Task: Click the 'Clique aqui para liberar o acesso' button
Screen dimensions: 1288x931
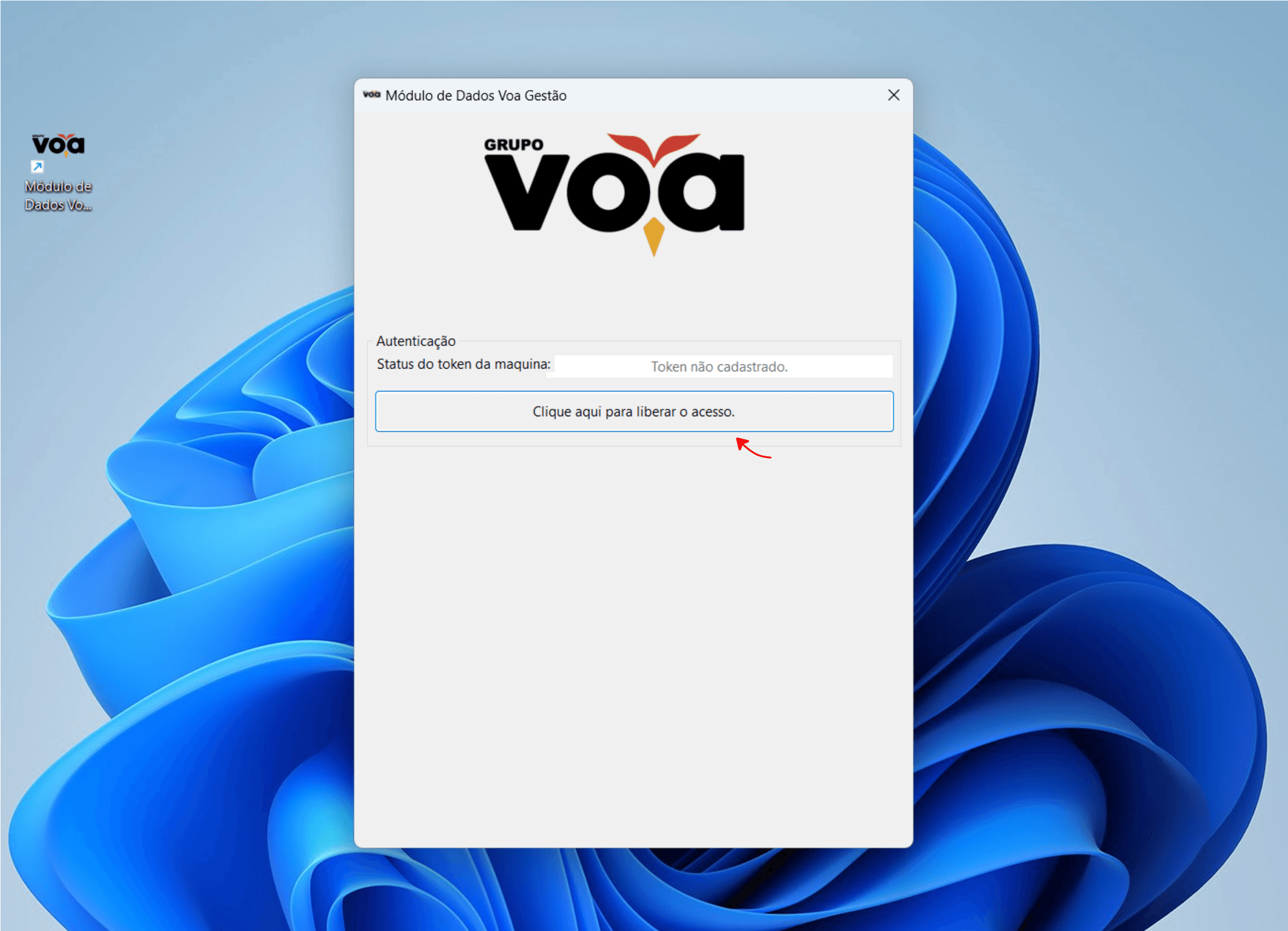Action: (x=634, y=412)
